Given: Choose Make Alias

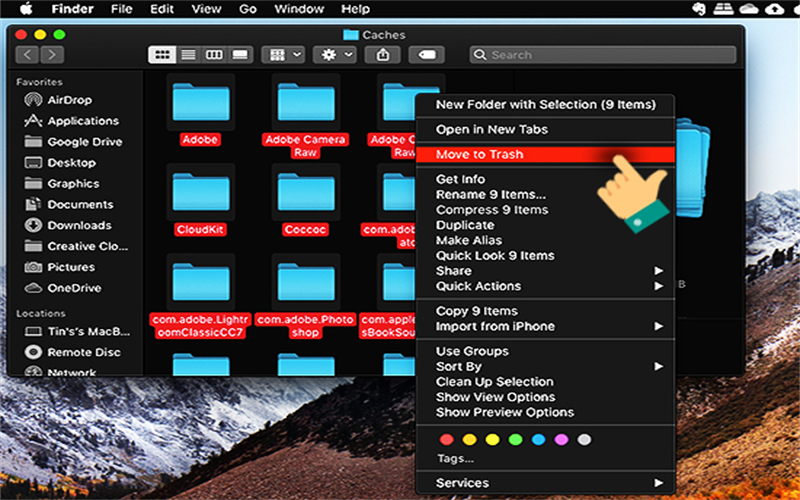Looking at the screenshot, I should [545, 240].
